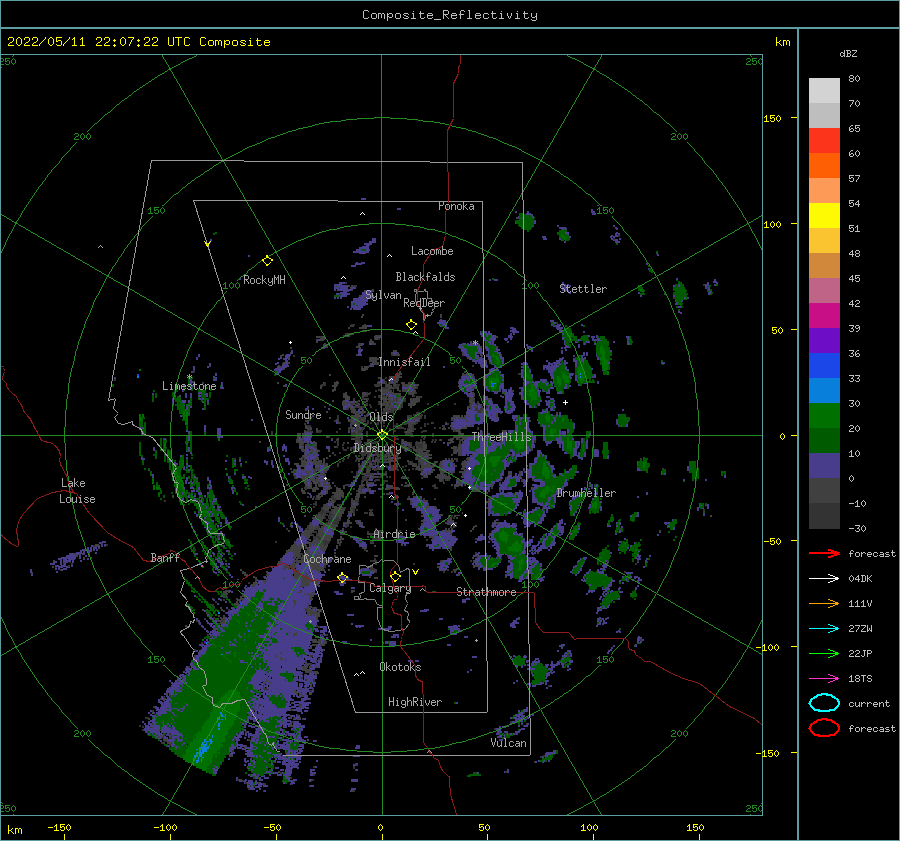Click the cyan 27ZW arrow icon
Image resolution: width=900 pixels, height=841 pixels.
point(824,629)
